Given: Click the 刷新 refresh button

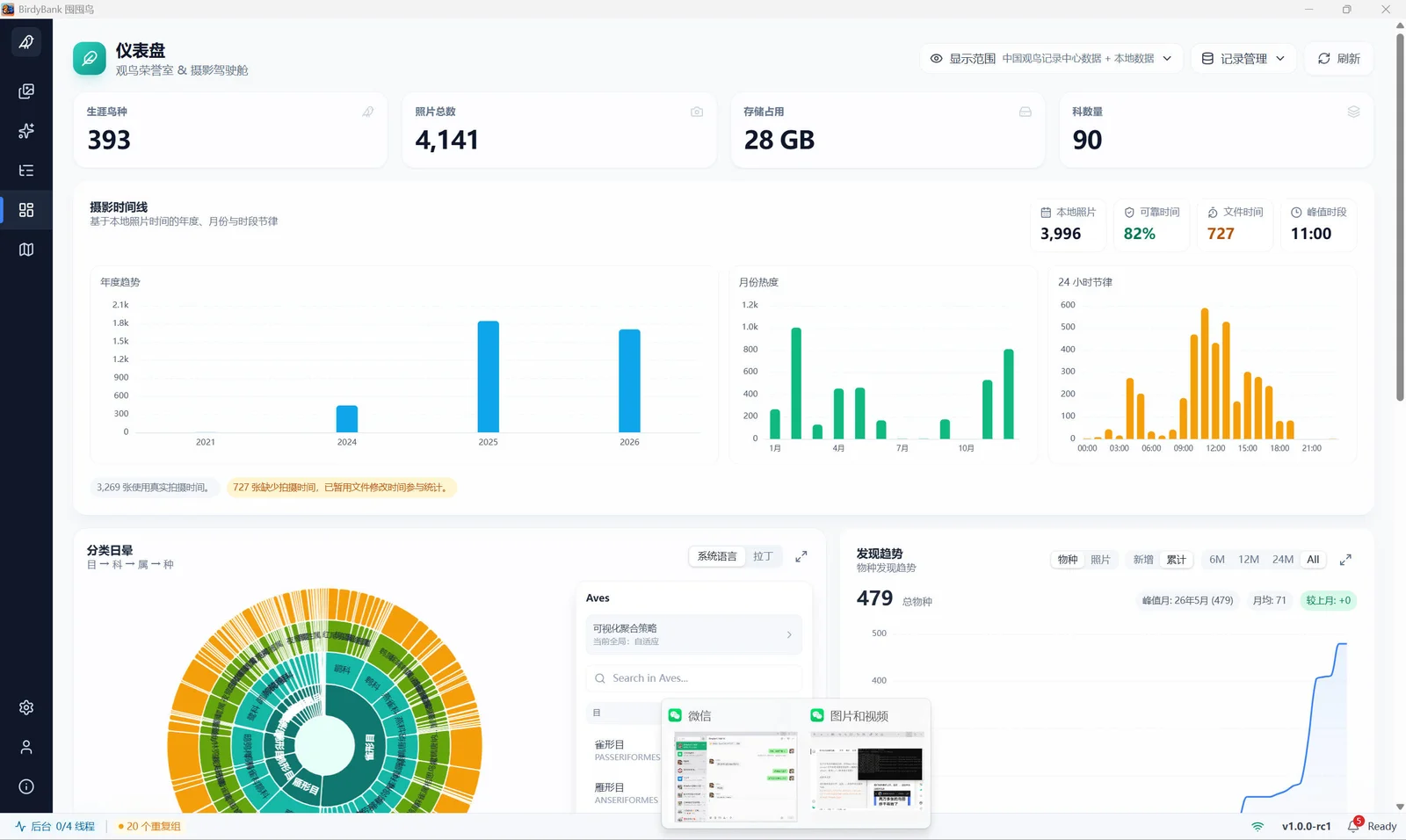Looking at the screenshot, I should 1338,59.
